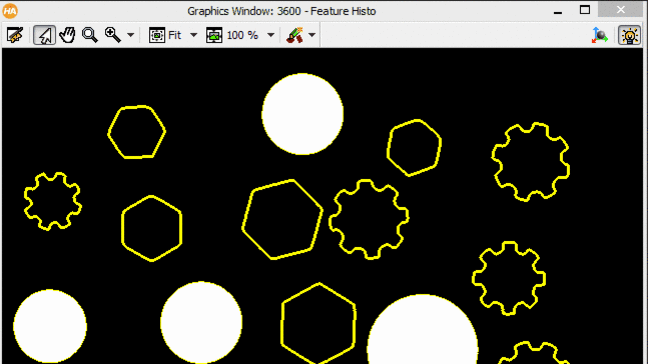Maximize the Graphics Window

585,10
